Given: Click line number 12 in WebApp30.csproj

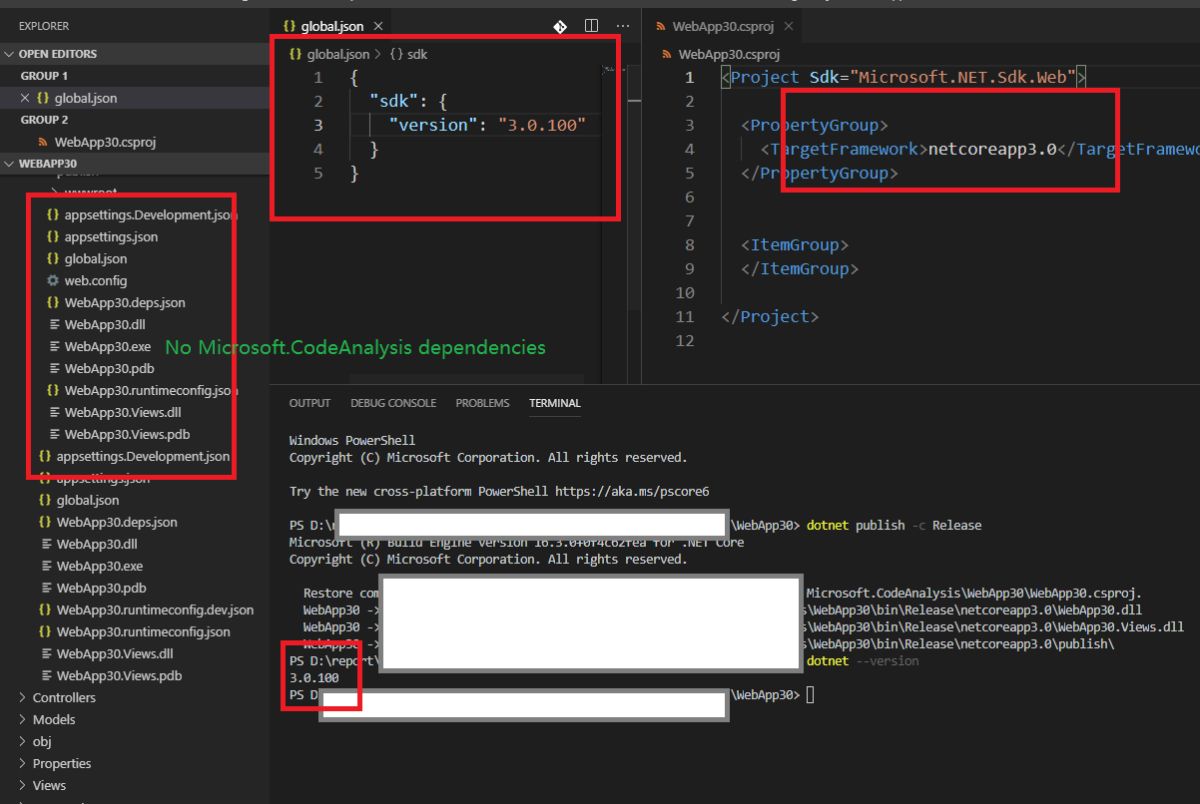Looking at the screenshot, I should (x=684, y=340).
